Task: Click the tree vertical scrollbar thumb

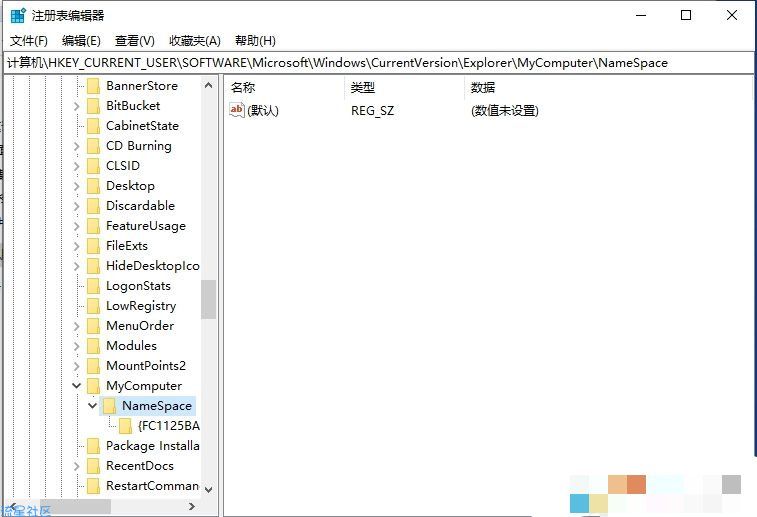Action: (209, 299)
